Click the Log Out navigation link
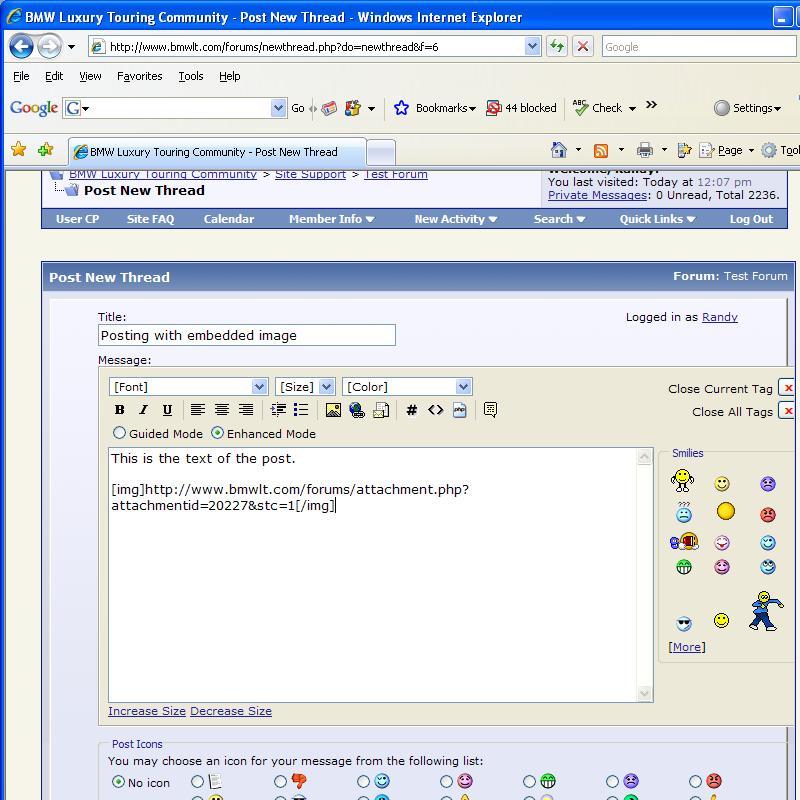The image size is (800, 800). [x=751, y=219]
